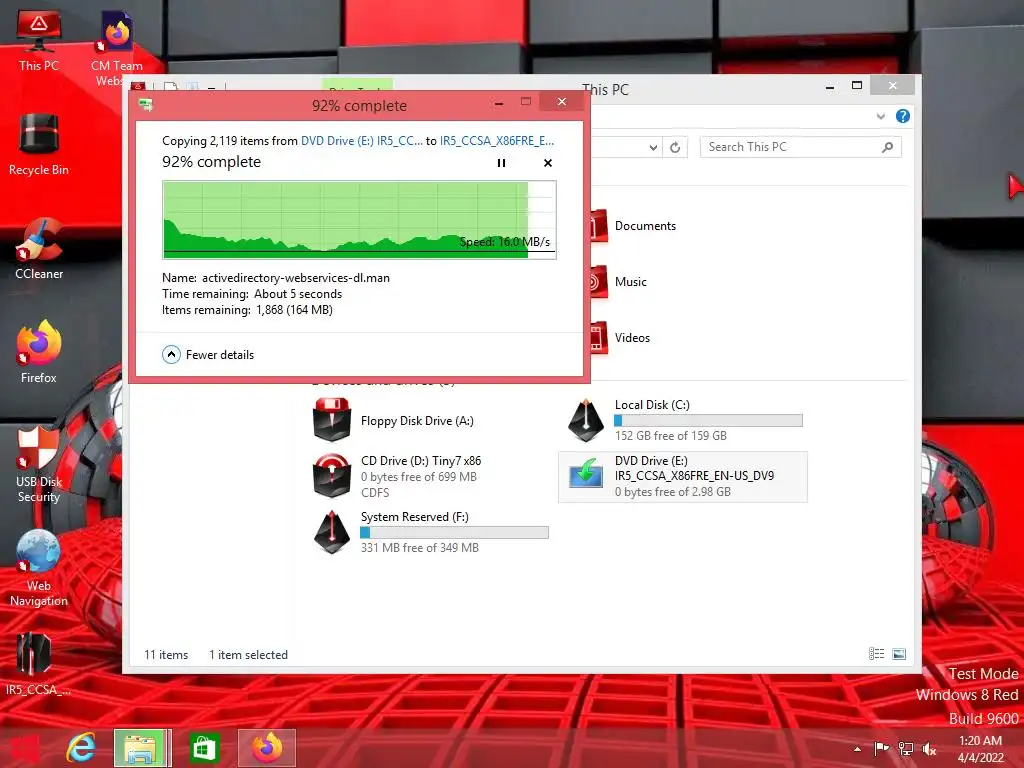This screenshot has width=1024, height=768.
Task: Switch to details view in status bar
Action: (x=876, y=654)
